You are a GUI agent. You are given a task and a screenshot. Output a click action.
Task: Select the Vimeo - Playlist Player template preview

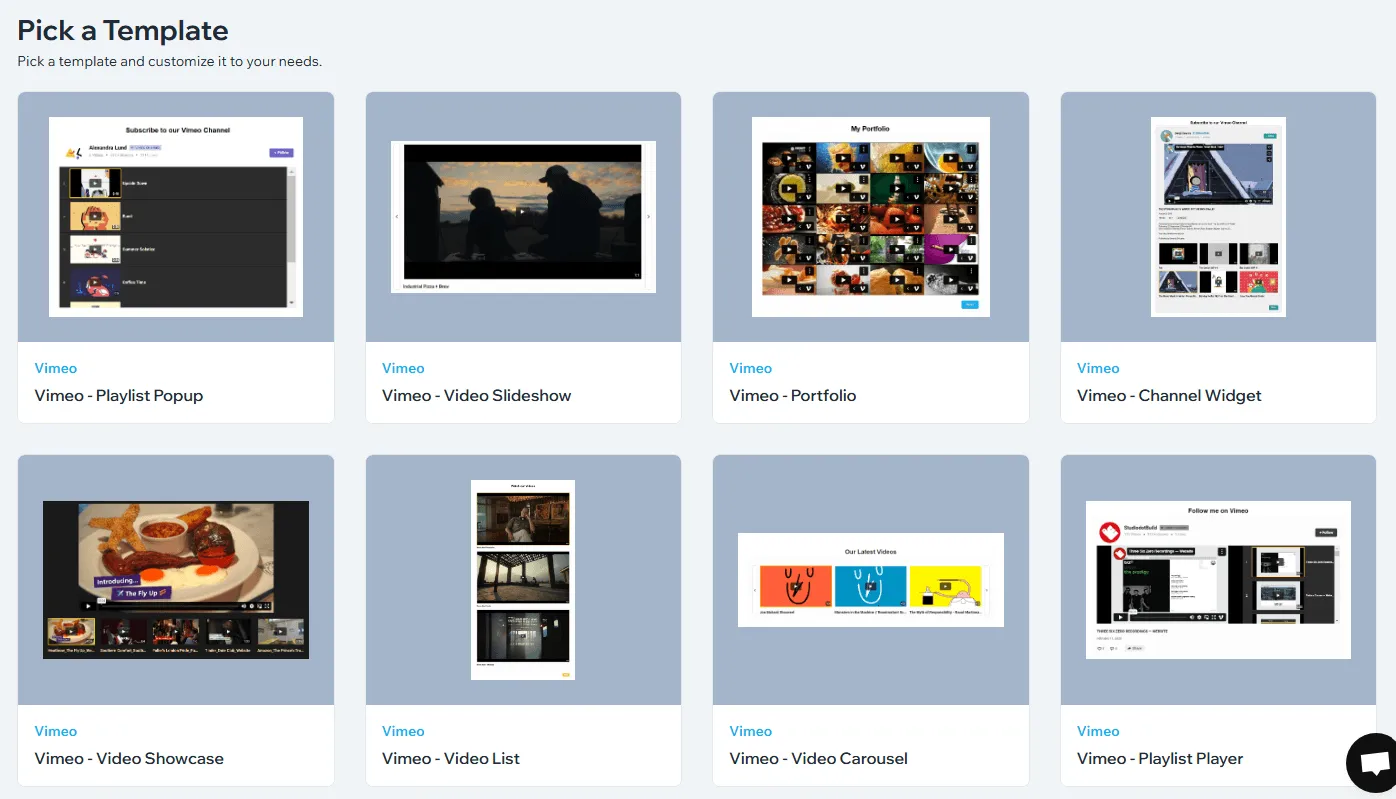point(1218,580)
